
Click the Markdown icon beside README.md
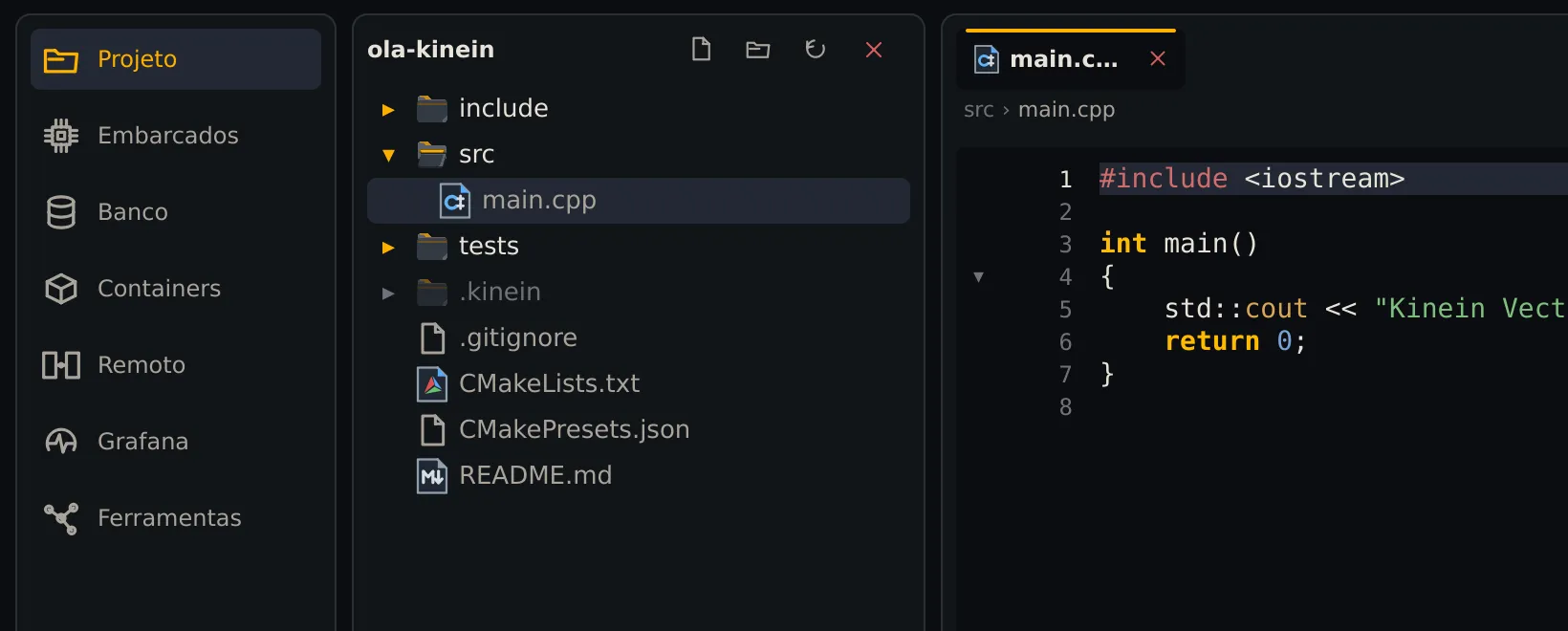(x=432, y=476)
